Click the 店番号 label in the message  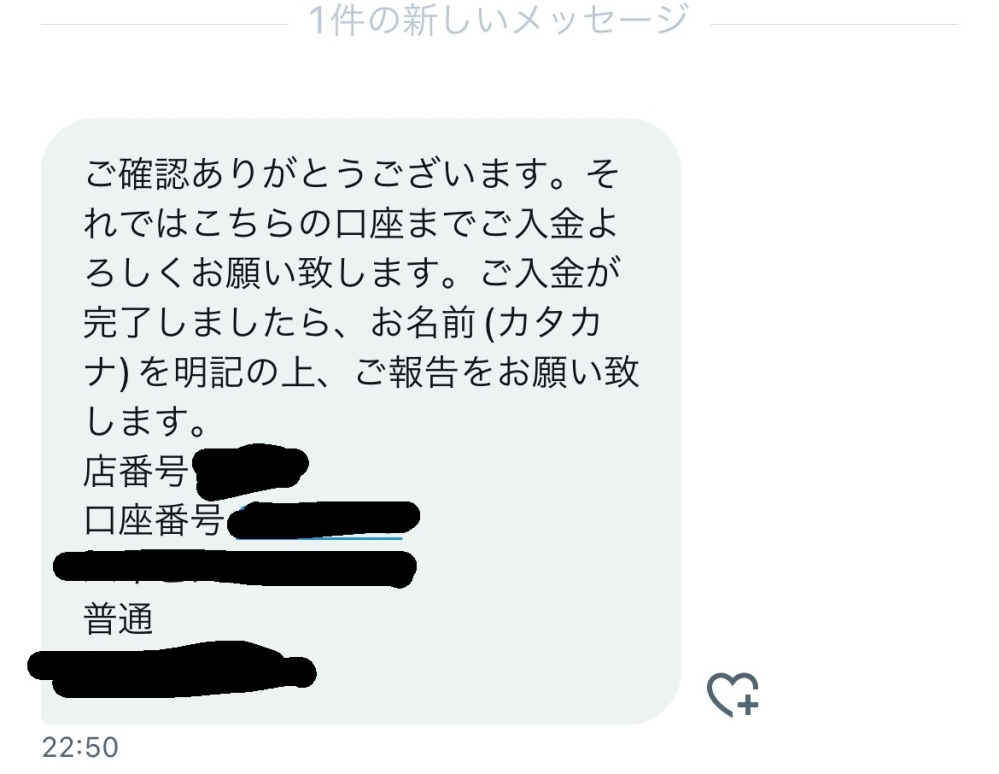tap(136, 471)
